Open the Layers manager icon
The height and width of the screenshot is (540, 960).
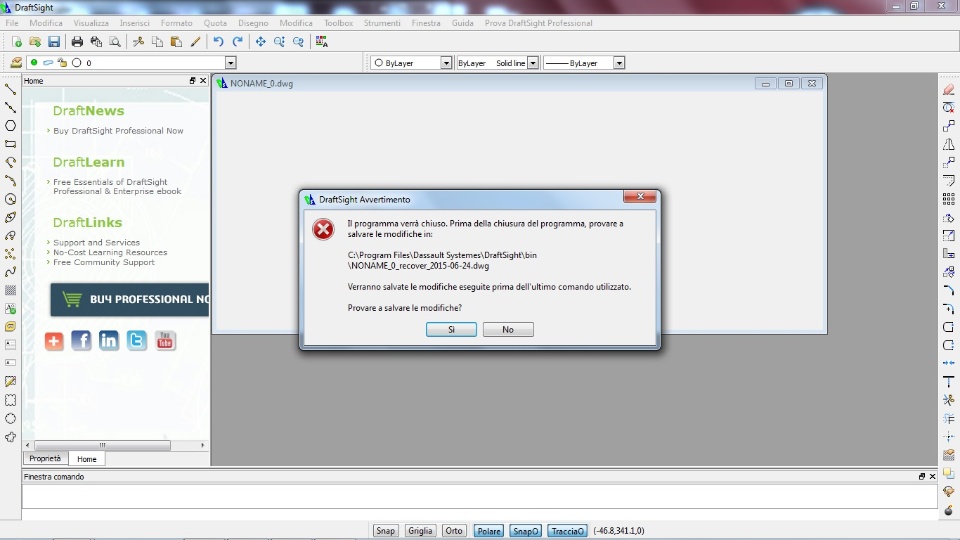(x=16, y=62)
